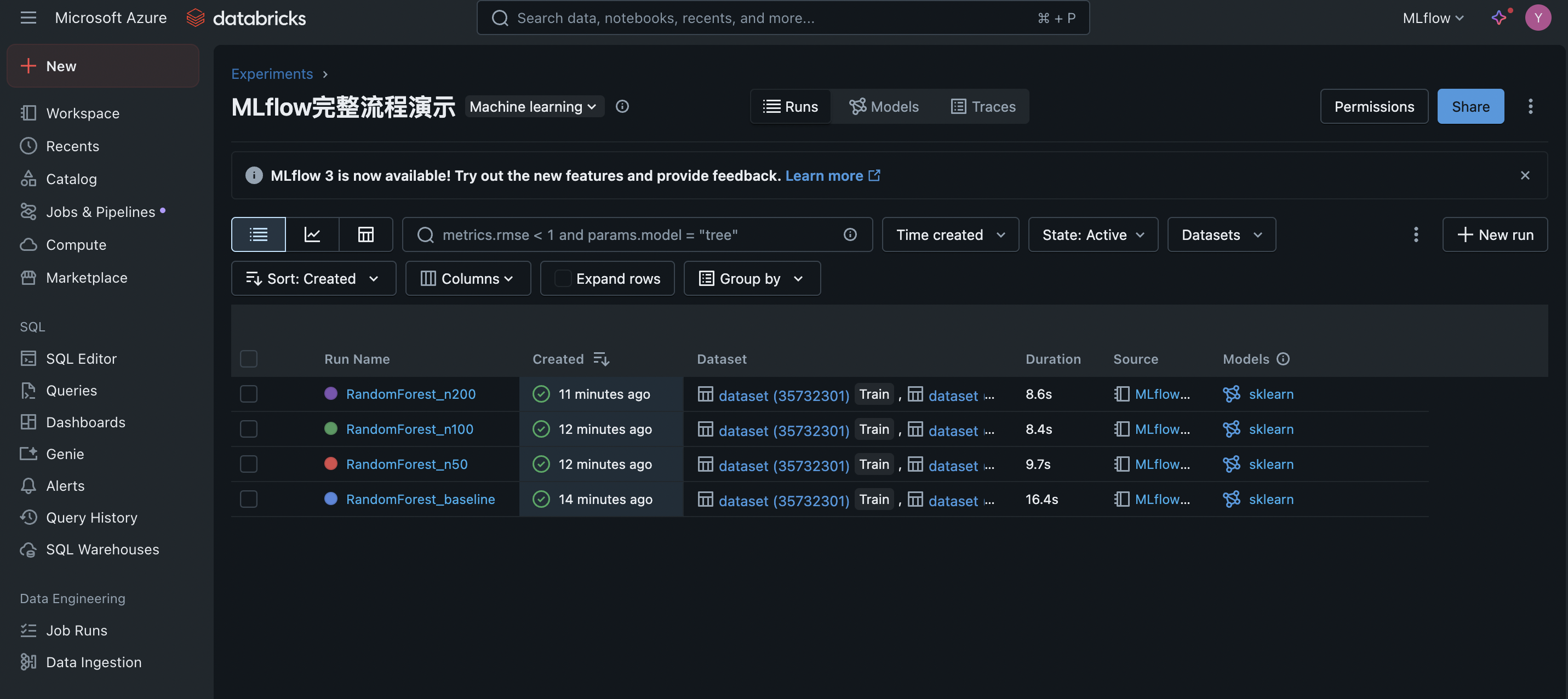Open the Columns dropdown
The height and width of the screenshot is (699, 1568).
pyautogui.click(x=468, y=278)
